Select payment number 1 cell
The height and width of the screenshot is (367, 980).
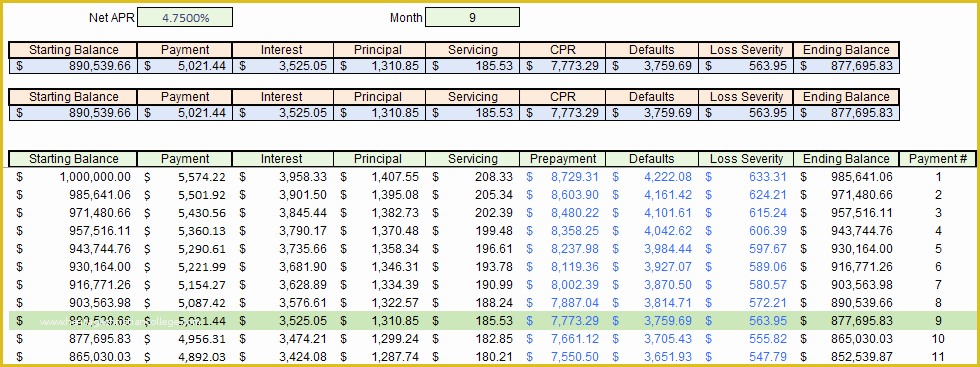click(x=938, y=177)
